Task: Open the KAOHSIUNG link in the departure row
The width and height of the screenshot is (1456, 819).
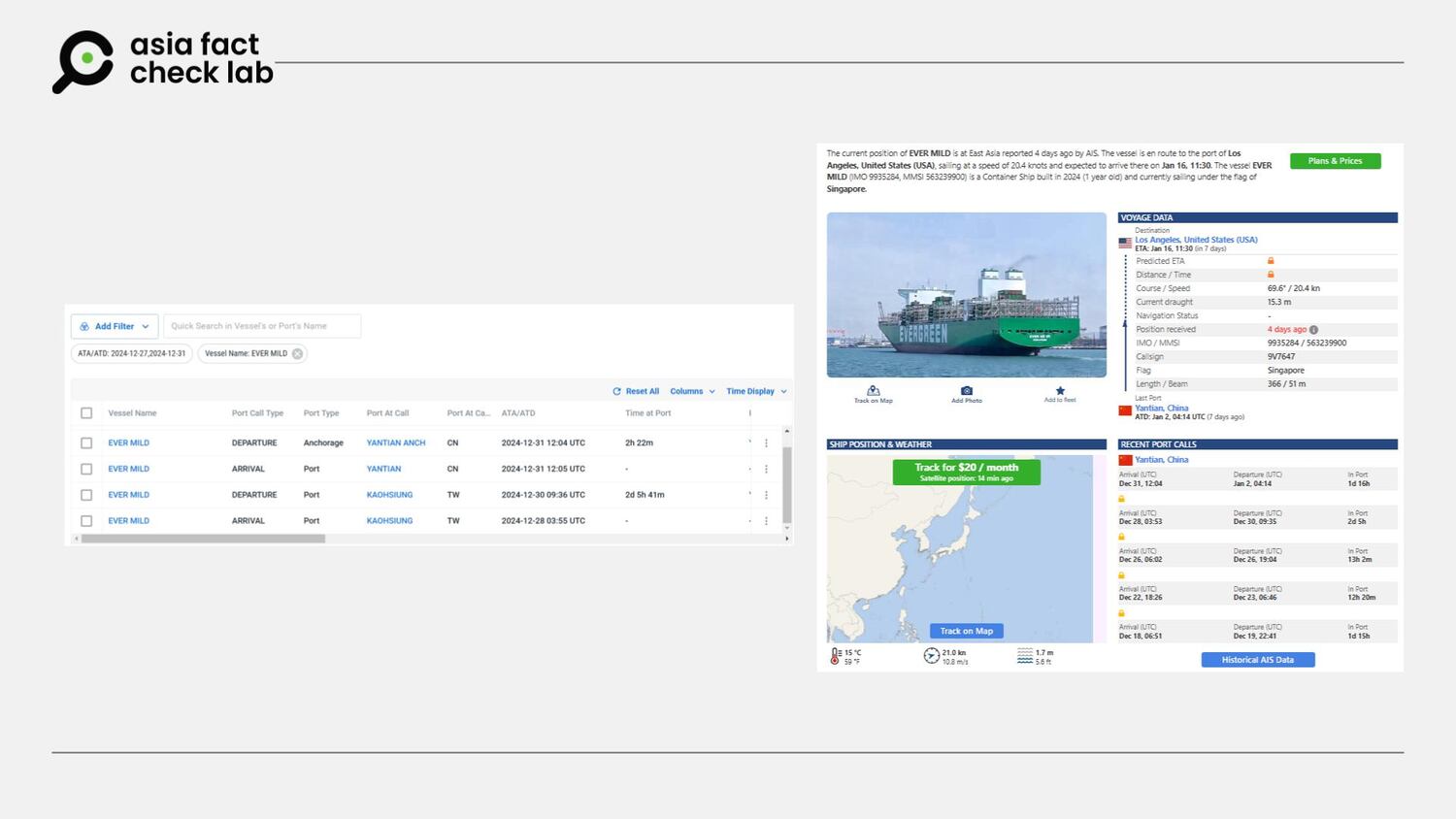Action: click(389, 495)
